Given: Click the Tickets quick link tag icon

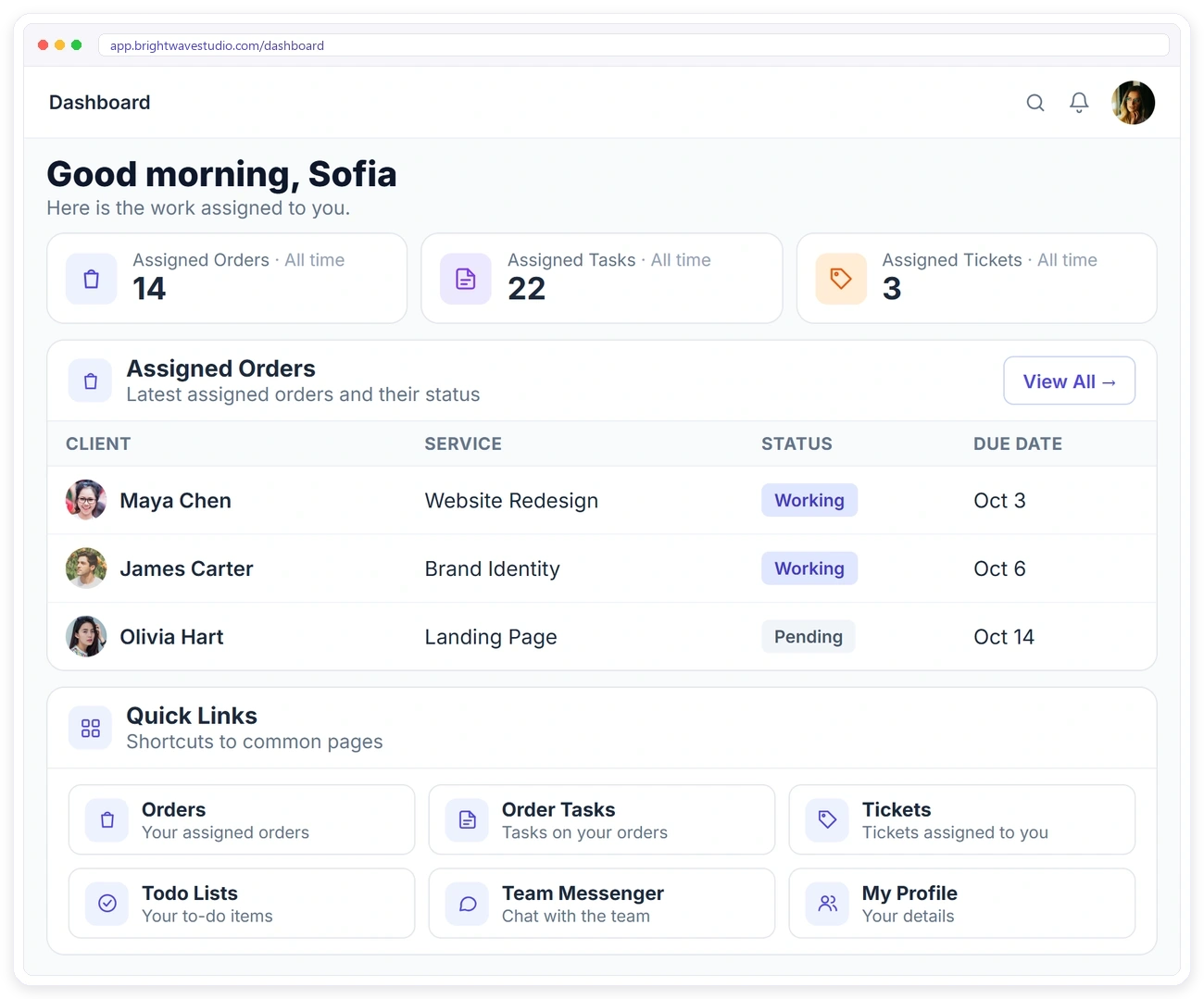Looking at the screenshot, I should pyautogui.click(x=828, y=820).
